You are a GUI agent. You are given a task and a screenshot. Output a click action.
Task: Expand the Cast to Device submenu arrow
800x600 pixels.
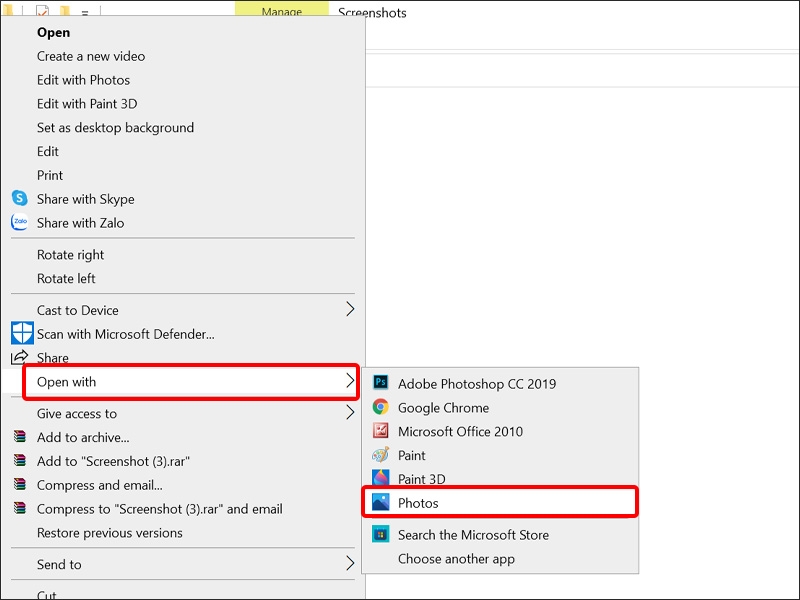coord(350,309)
